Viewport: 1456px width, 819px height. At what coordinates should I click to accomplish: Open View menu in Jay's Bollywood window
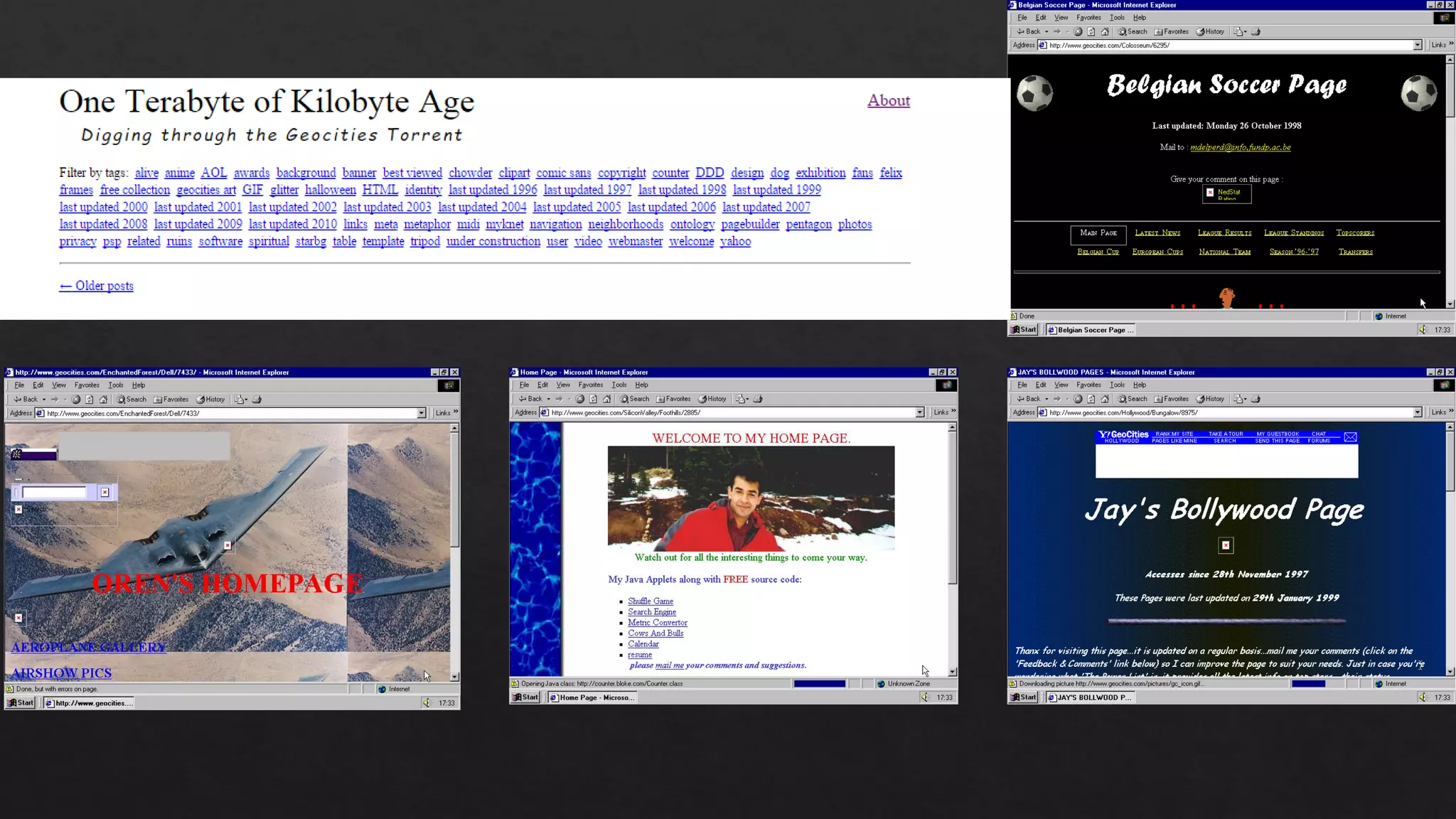click(x=1061, y=385)
